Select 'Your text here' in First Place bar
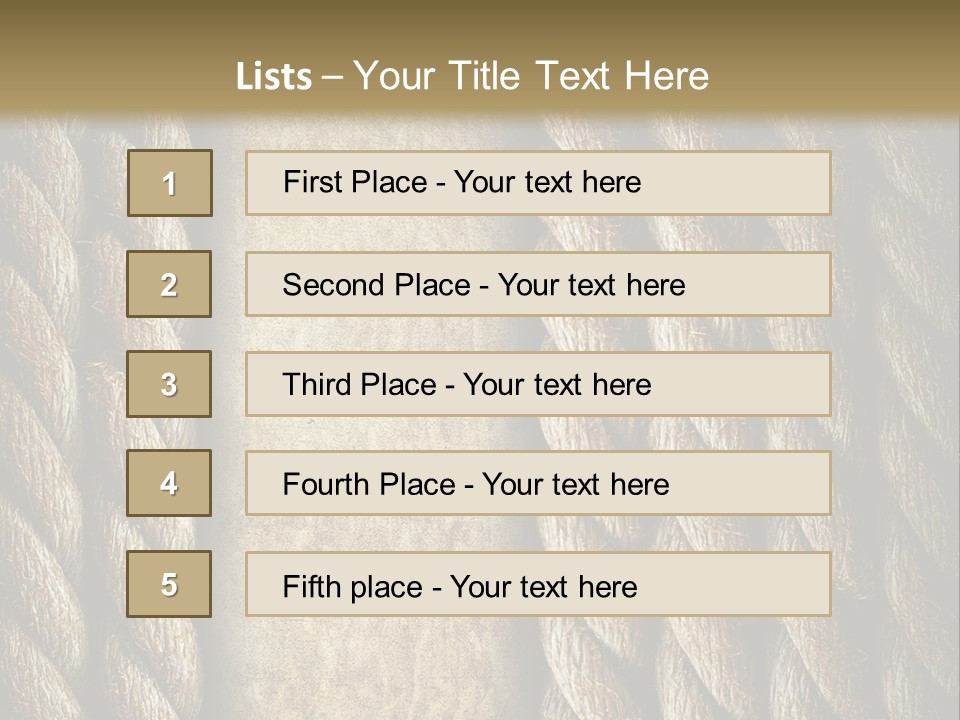960x720 pixels. (x=547, y=182)
